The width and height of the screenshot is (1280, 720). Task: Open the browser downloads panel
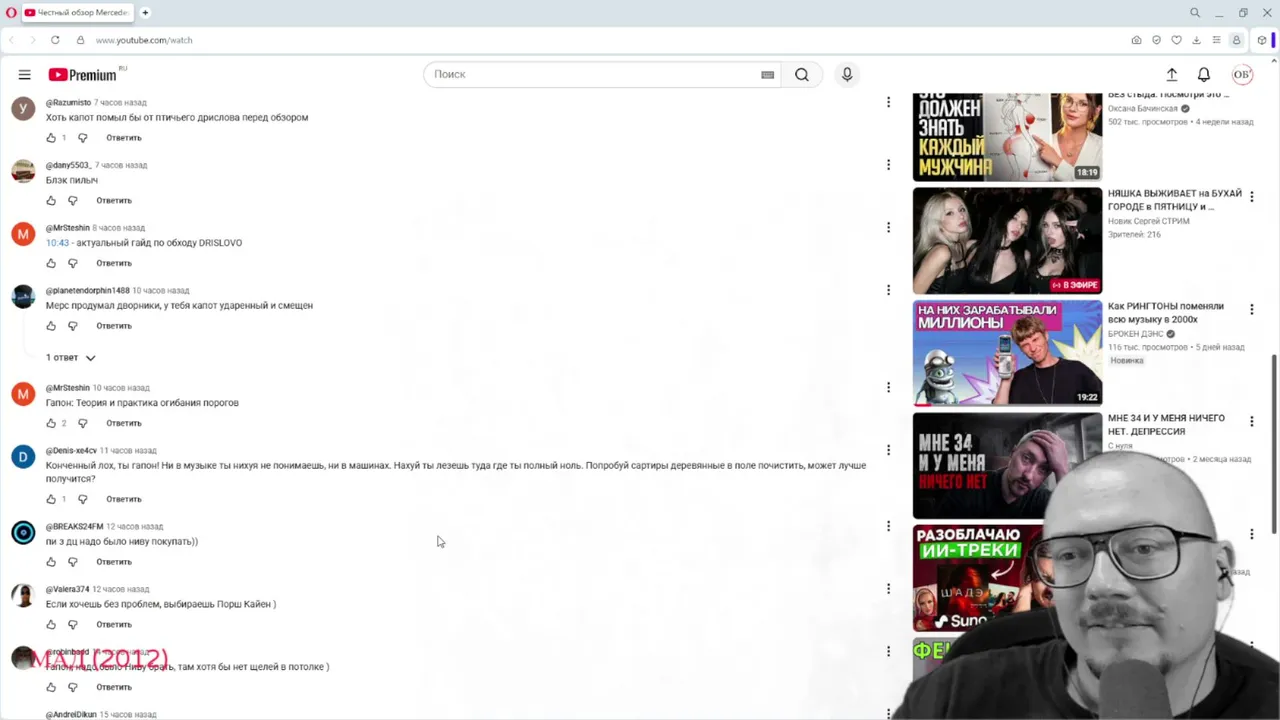coord(1196,40)
